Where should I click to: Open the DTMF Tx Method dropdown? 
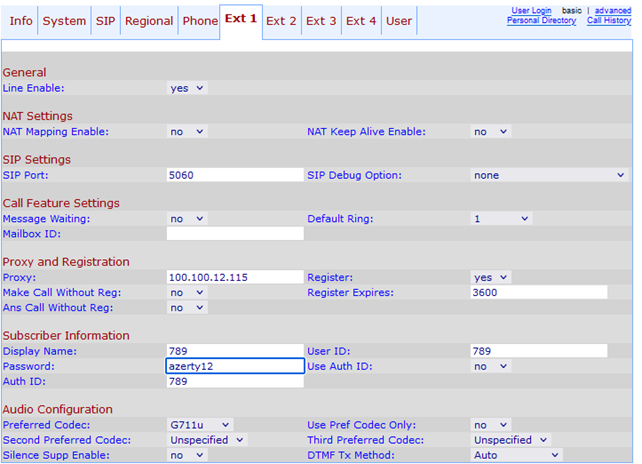tap(515, 454)
